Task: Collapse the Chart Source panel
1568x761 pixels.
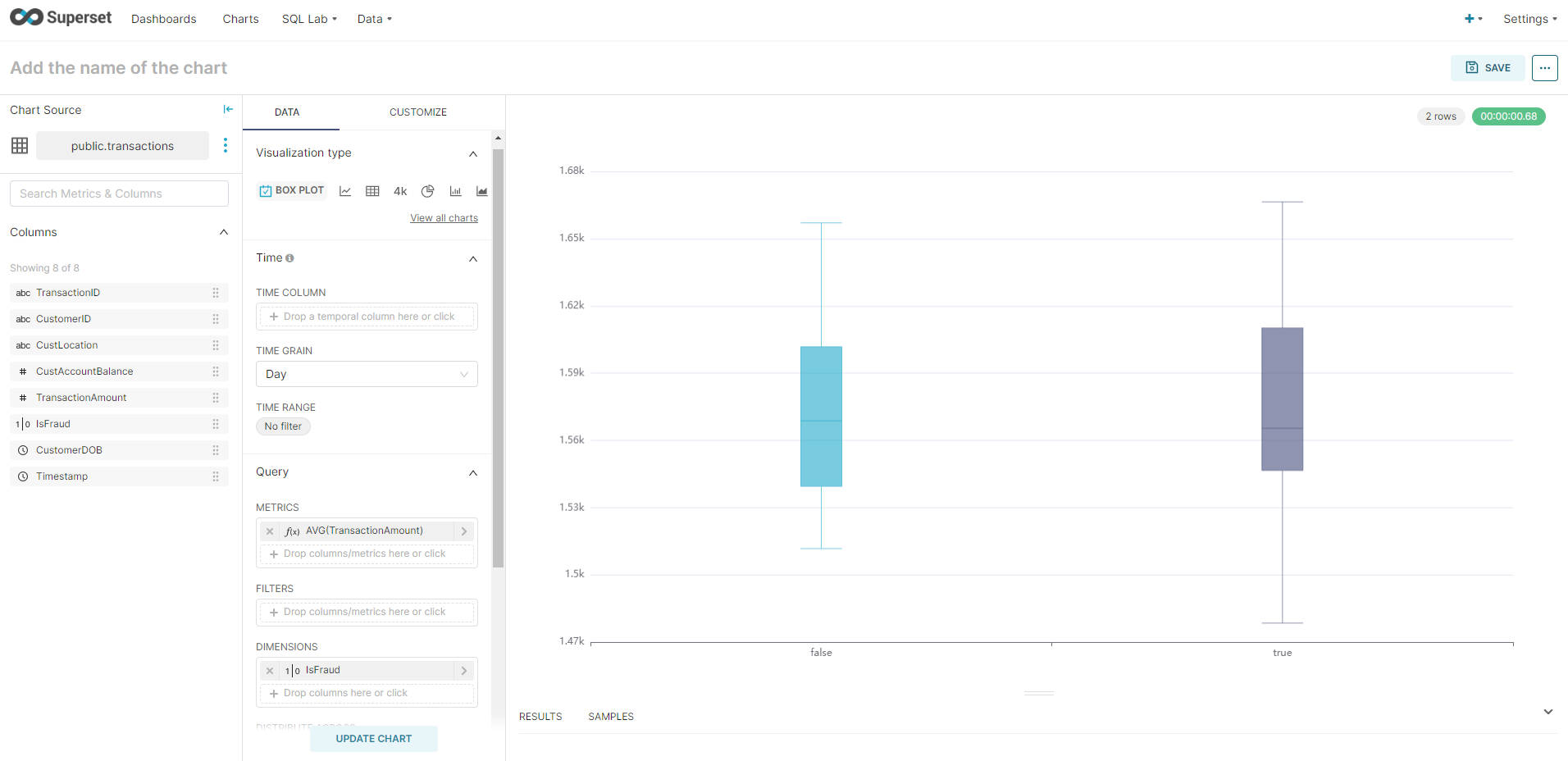Action: (227, 108)
